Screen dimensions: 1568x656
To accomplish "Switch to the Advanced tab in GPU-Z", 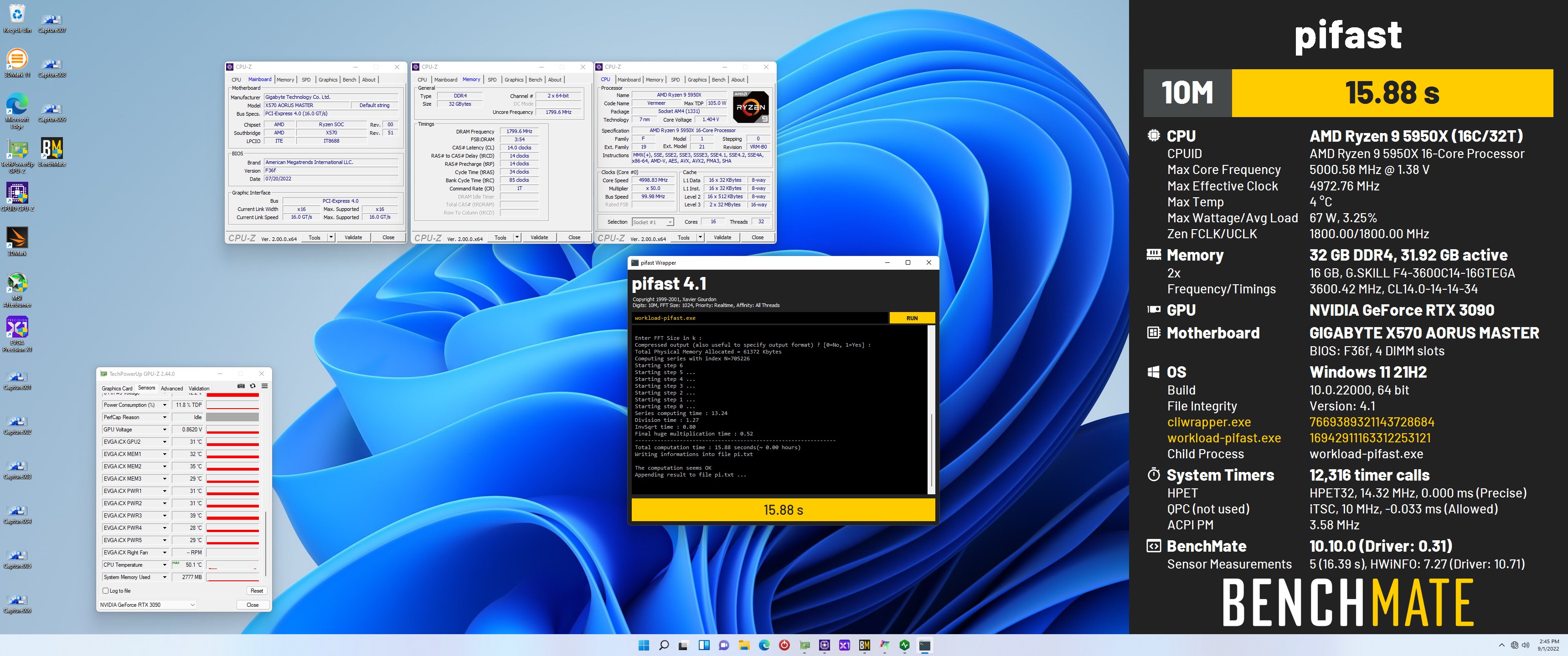I will coord(172,388).
